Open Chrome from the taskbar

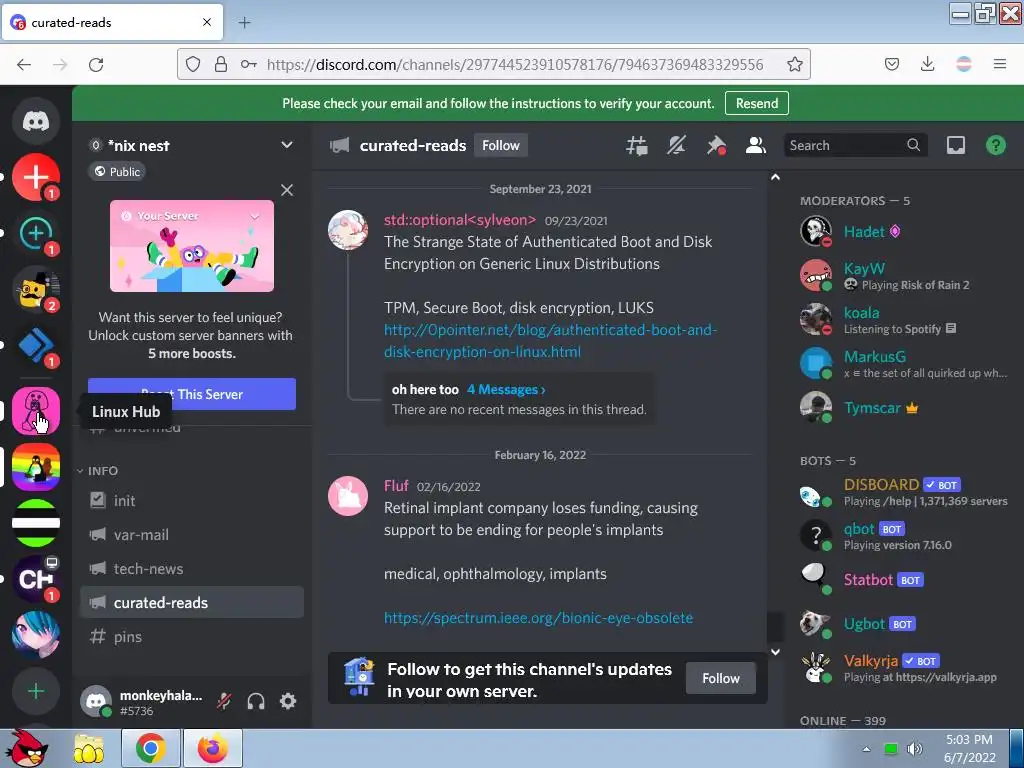150,748
